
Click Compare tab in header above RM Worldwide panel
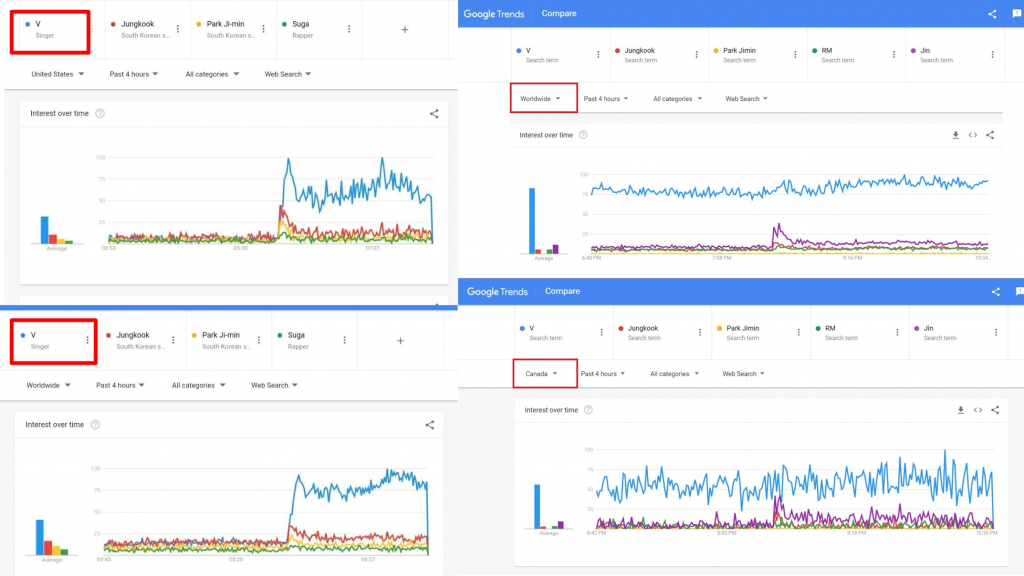559,14
